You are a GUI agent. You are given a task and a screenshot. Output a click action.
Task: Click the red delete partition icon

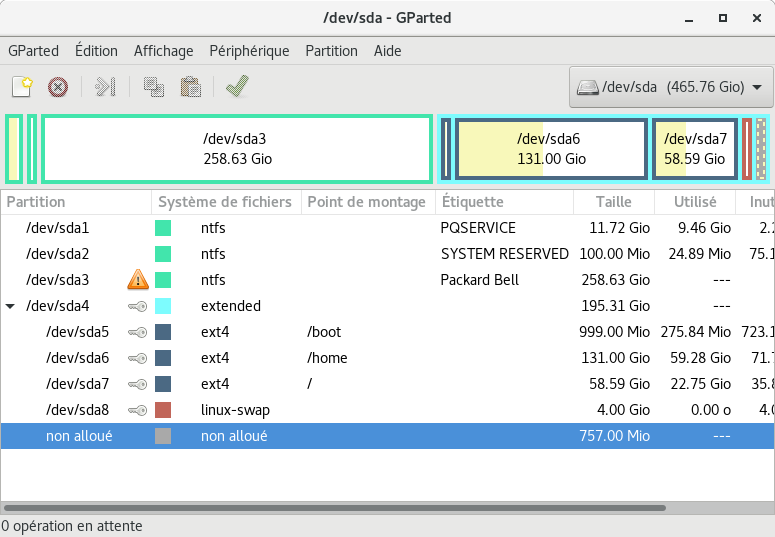click(x=58, y=87)
